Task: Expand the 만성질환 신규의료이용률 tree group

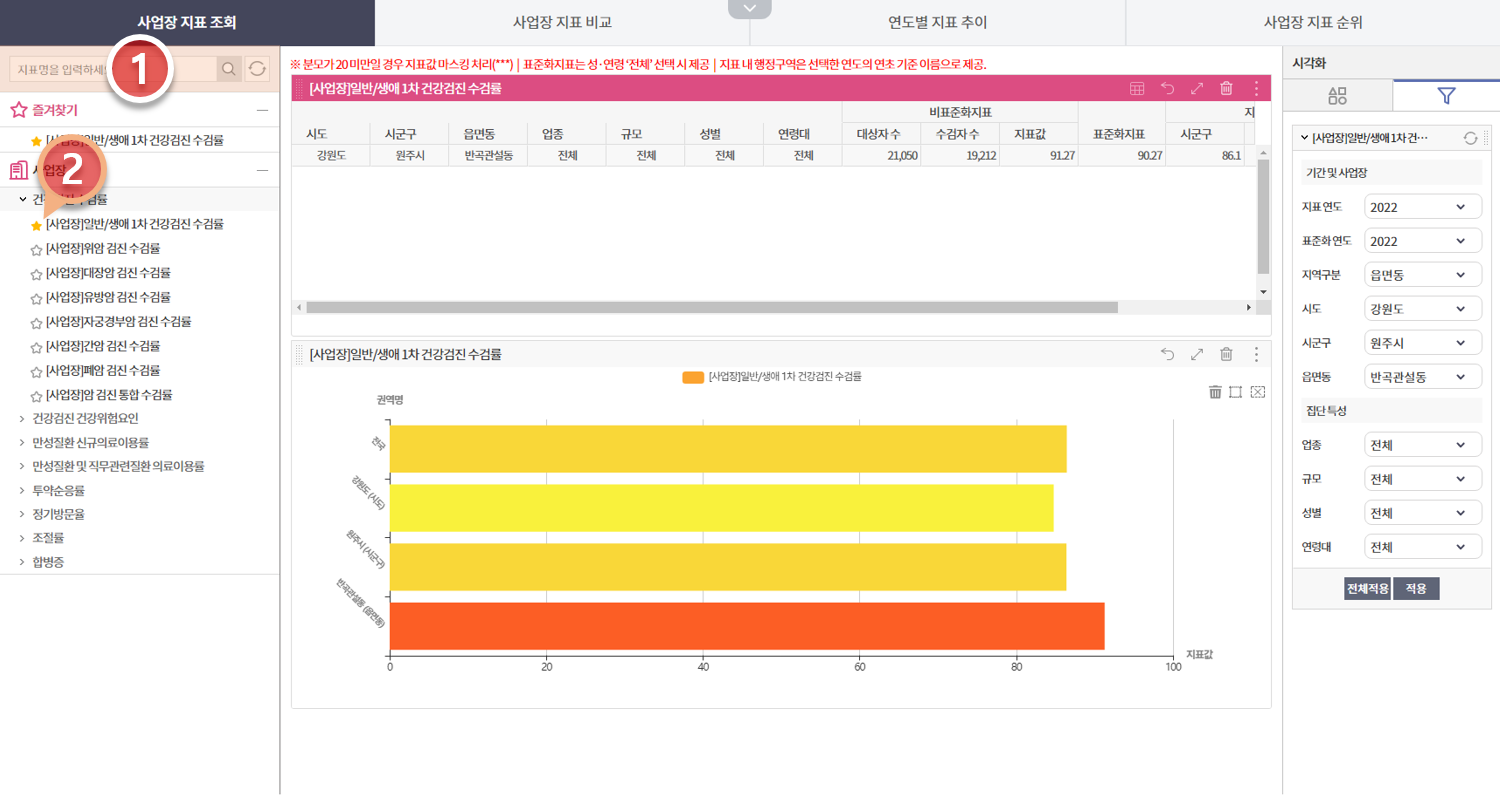Action: pos(22,442)
